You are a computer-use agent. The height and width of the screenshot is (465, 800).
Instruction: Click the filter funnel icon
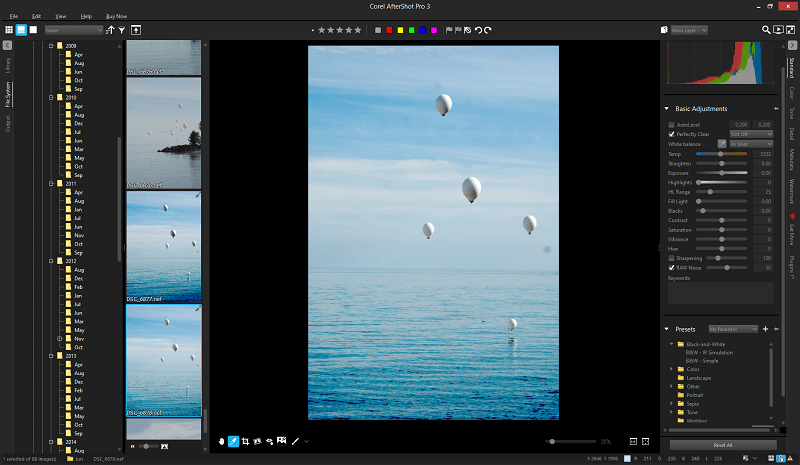click(120, 30)
